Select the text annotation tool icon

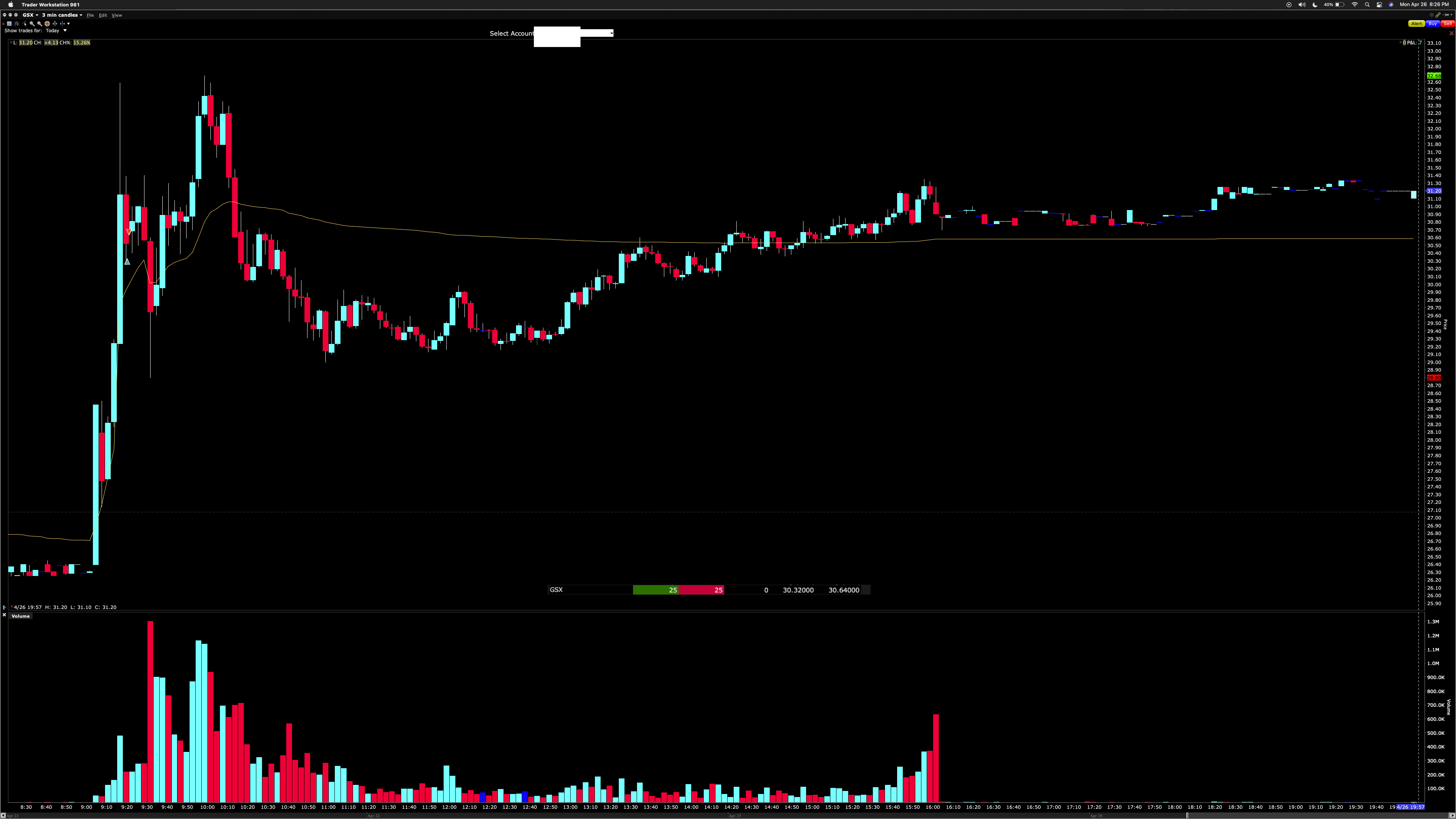coord(9,24)
